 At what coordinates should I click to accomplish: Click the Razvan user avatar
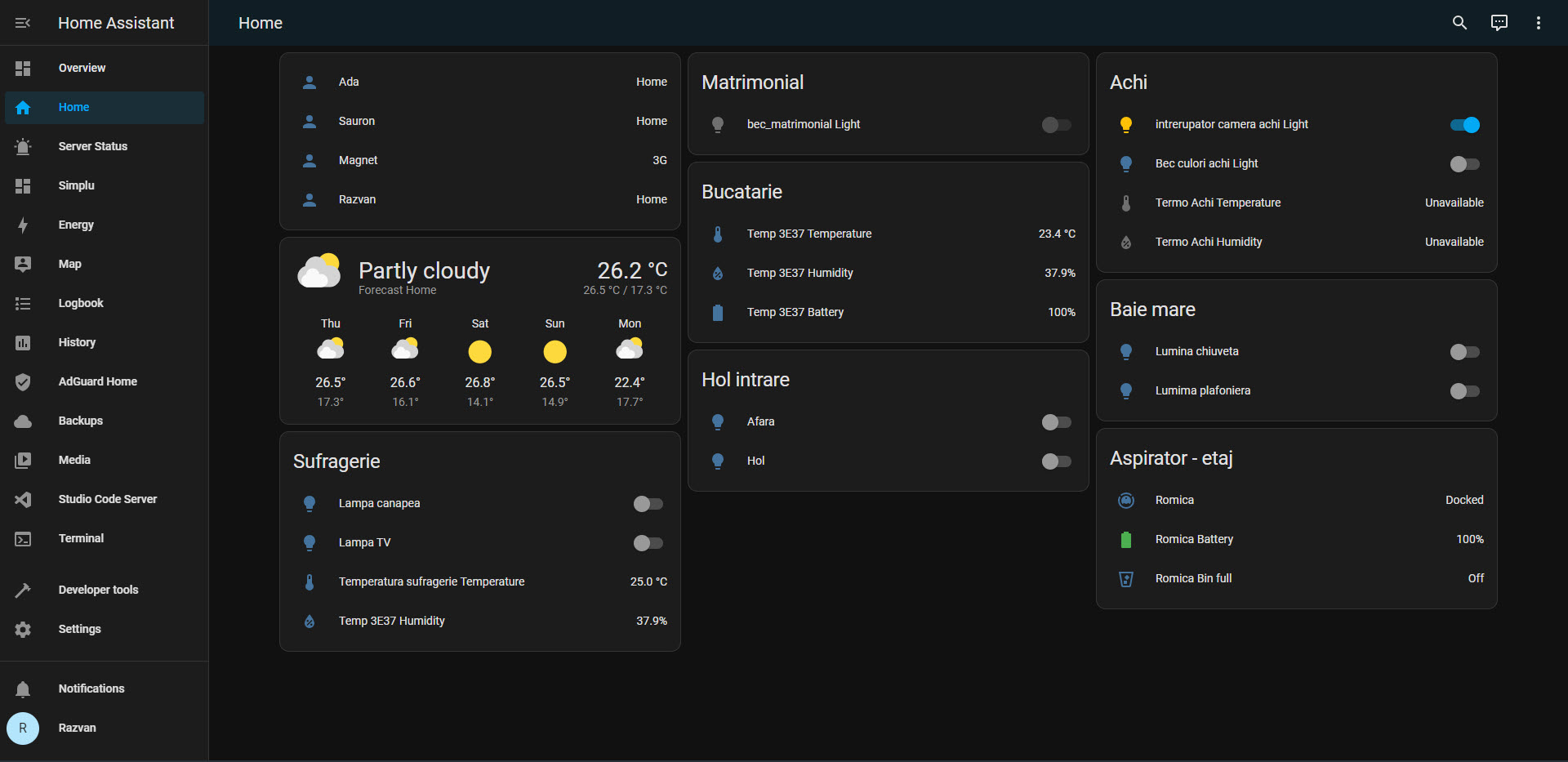click(23, 729)
